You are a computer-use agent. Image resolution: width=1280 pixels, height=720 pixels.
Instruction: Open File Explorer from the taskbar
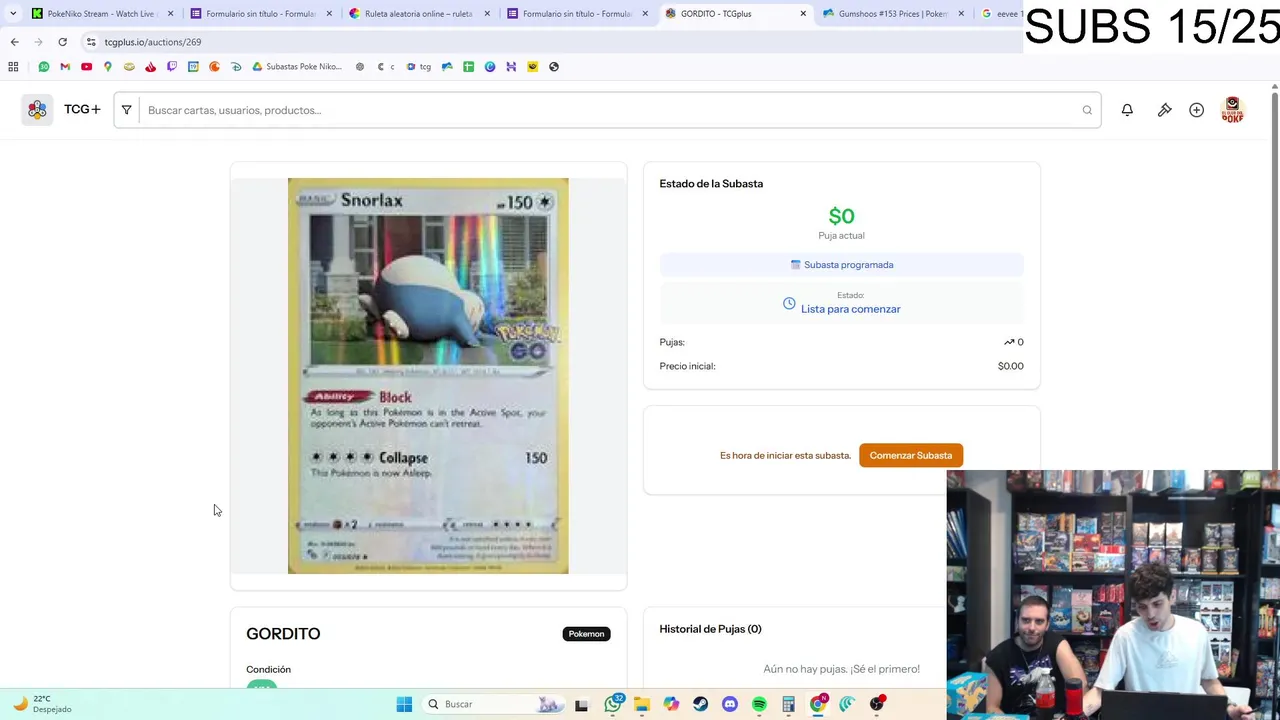pyautogui.click(x=642, y=704)
